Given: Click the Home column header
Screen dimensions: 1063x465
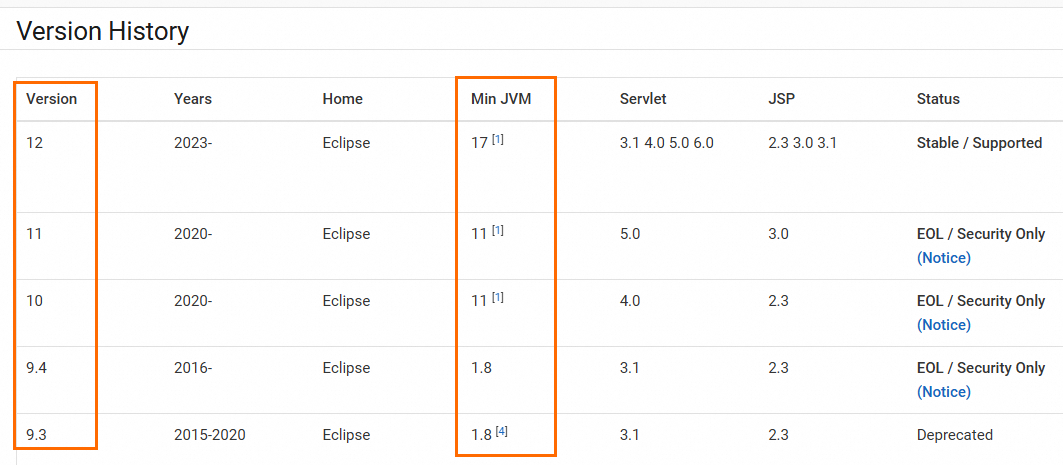Looking at the screenshot, I should (342, 99).
